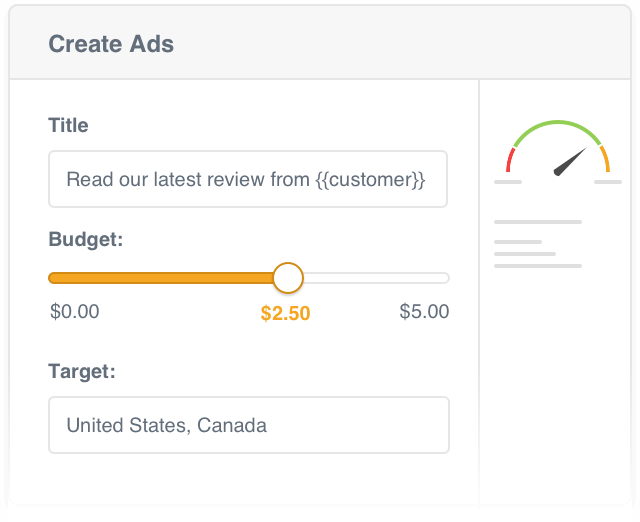Click the Target label text
The height and width of the screenshot is (522, 640).
[82, 372]
